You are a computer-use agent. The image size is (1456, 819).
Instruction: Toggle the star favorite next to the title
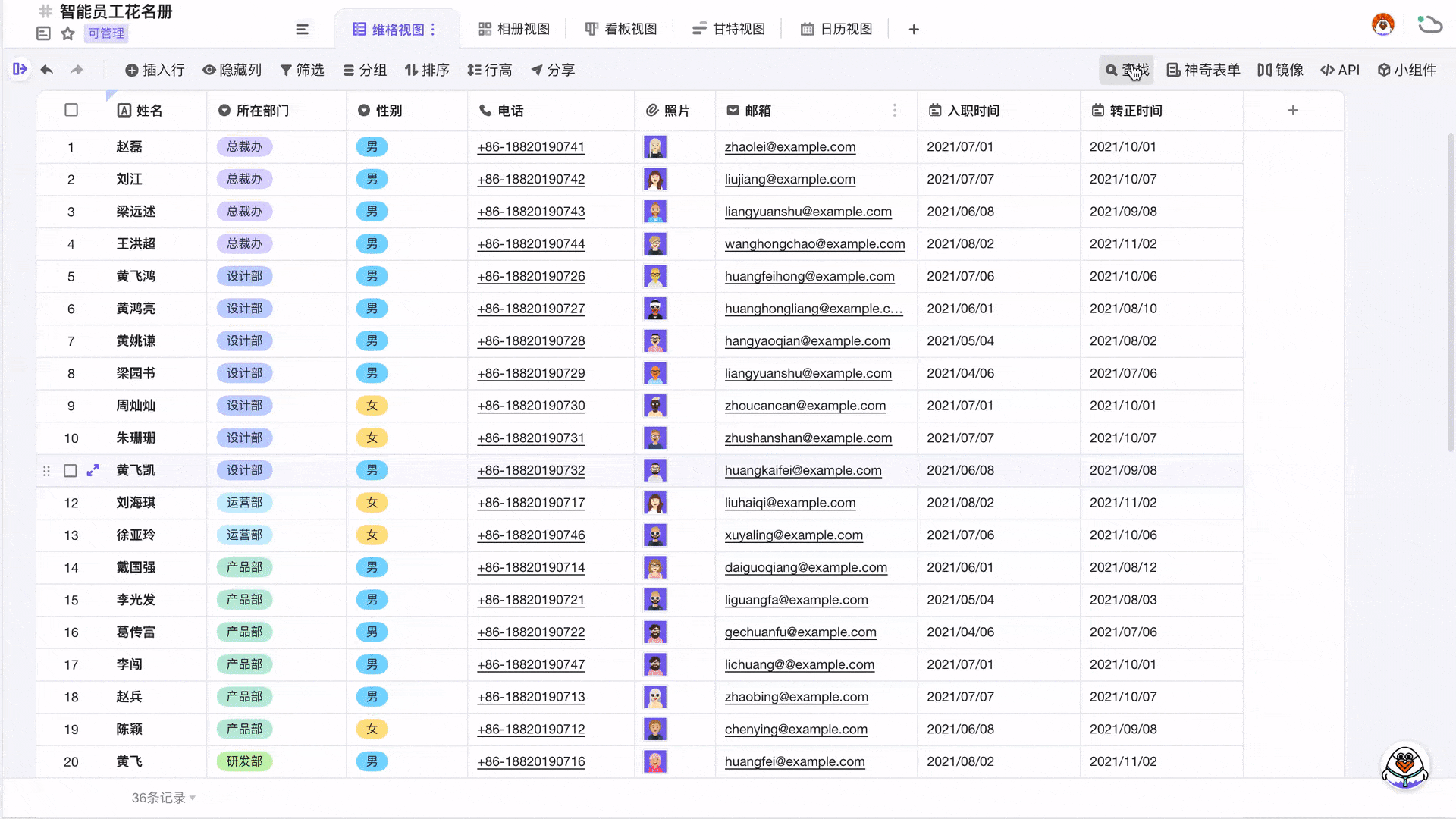point(68,33)
